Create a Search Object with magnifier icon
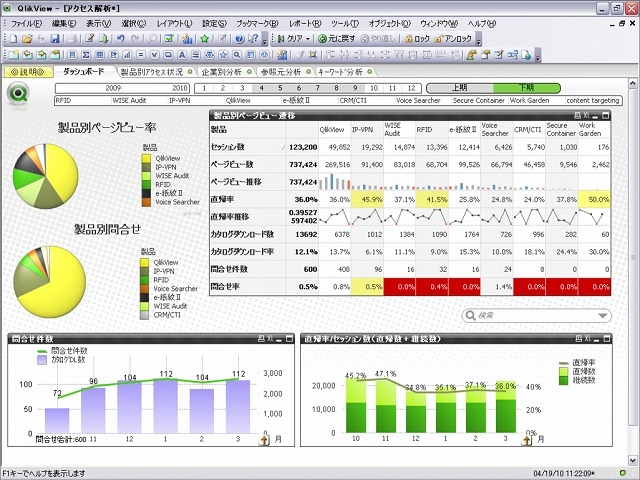Image resolution: width=640 pixels, height=480 pixels. [237, 55]
